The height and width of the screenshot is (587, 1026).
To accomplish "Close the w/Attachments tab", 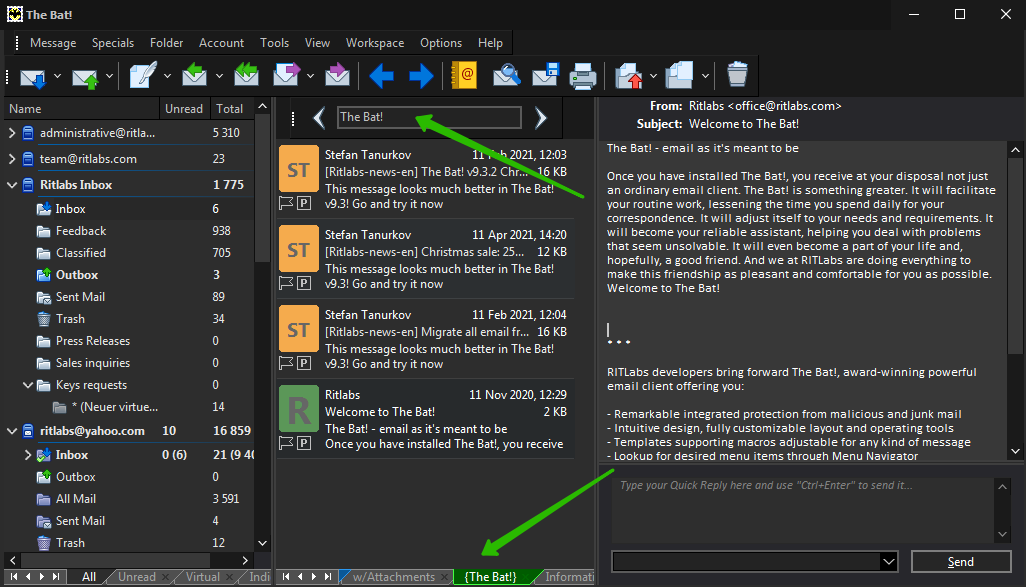I will coord(444,577).
